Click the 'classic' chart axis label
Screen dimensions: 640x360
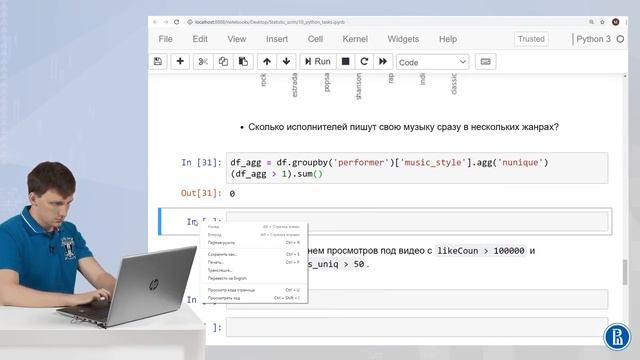tap(454, 84)
